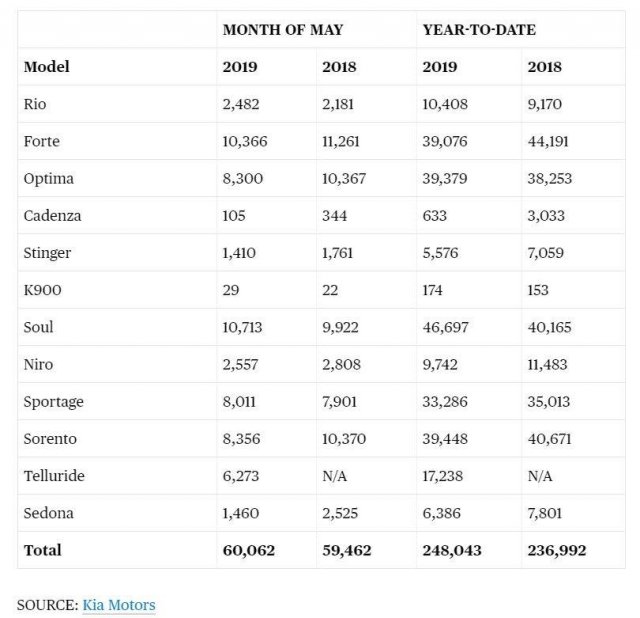Select the Forte model cell
The image size is (640, 618).
click(41, 141)
